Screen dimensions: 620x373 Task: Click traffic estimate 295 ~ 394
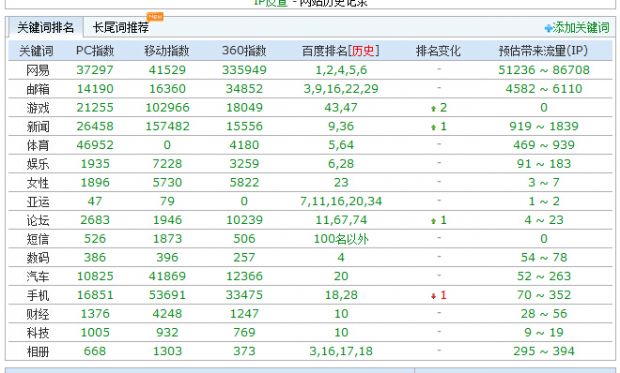[x=544, y=351]
